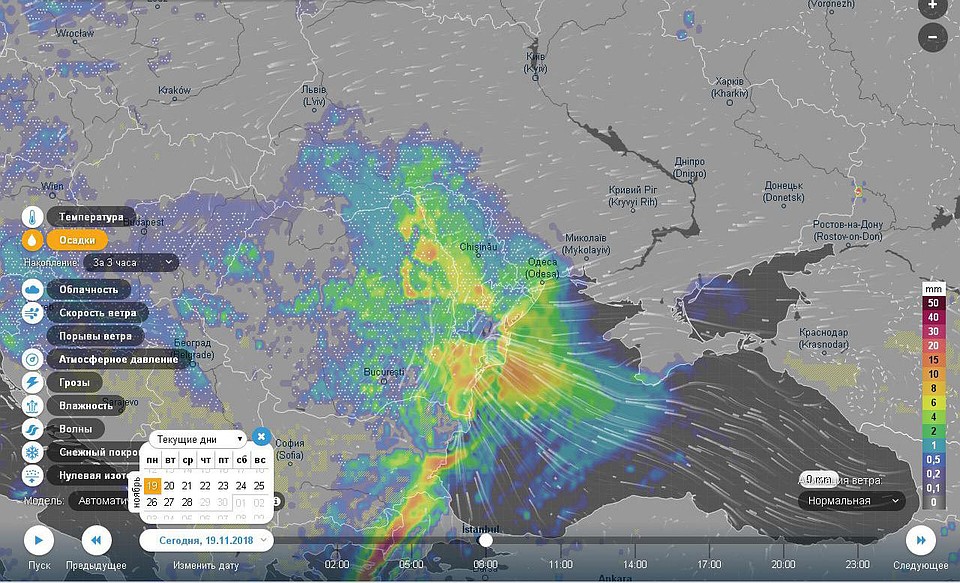Click the Дніпро (Dnipro) city label

coord(689,168)
